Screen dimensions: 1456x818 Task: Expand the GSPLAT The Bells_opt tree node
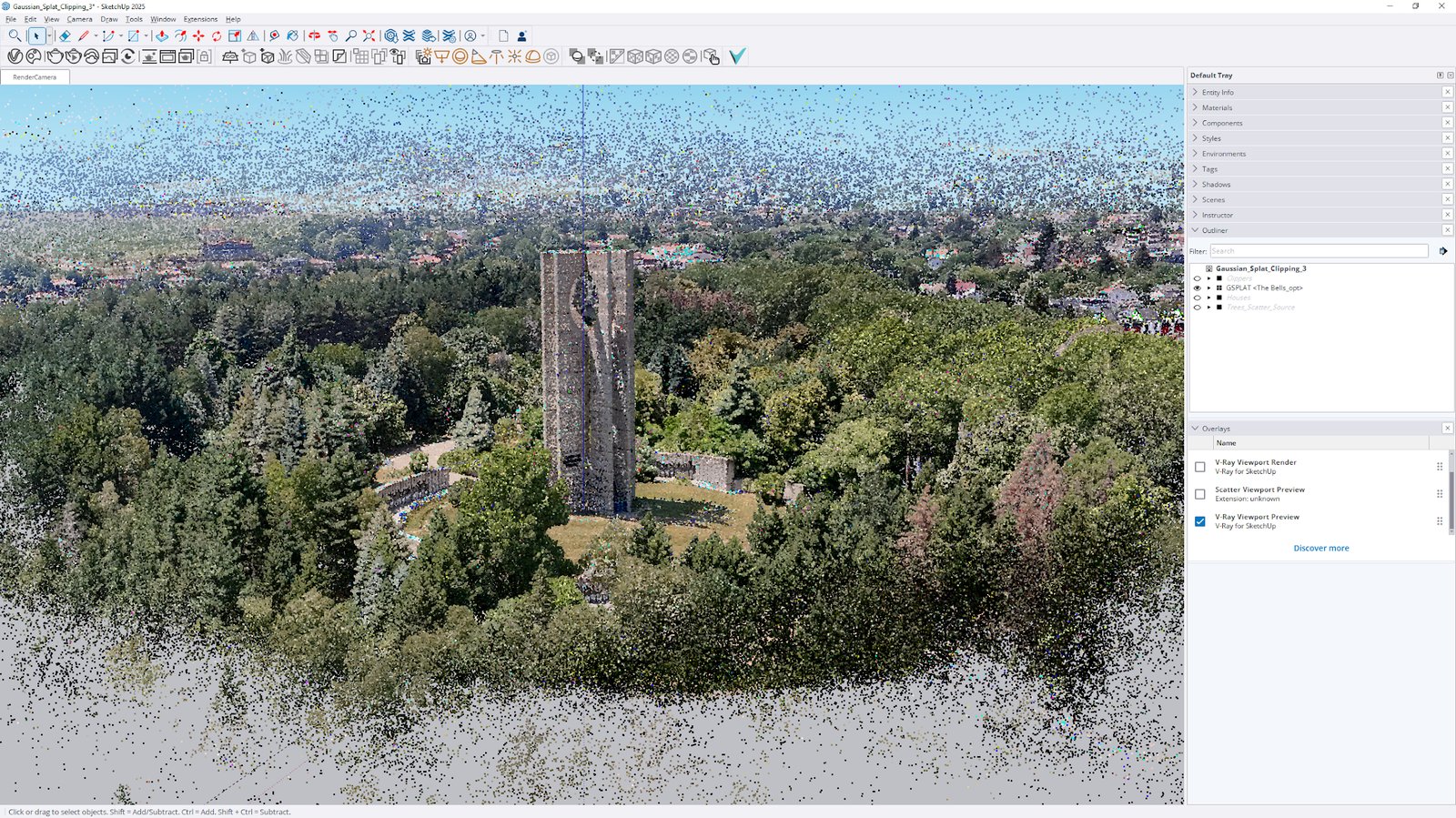[x=1209, y=288]
